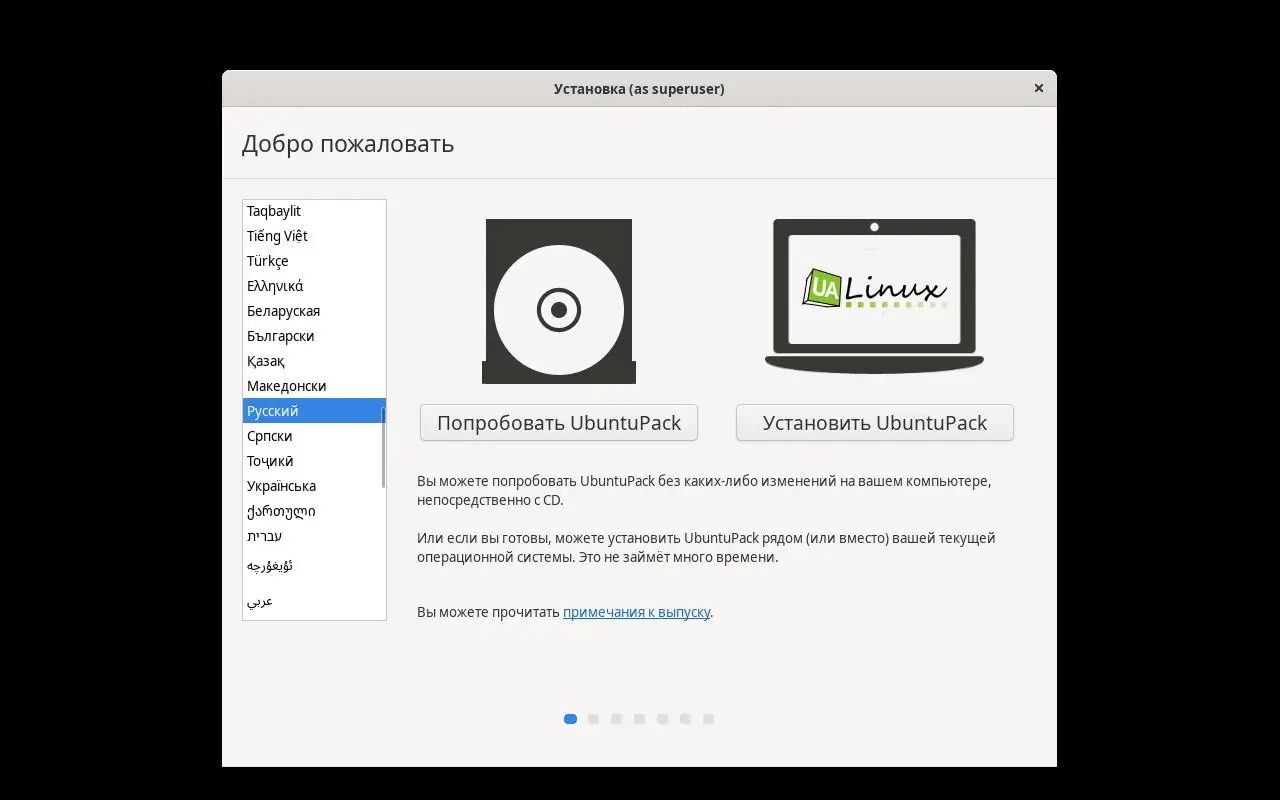Image resolution: width=1280 pixels, height=800 pixels.
Task: Close the installer window
Action: pyautogui.click(x=1039, y=88)
